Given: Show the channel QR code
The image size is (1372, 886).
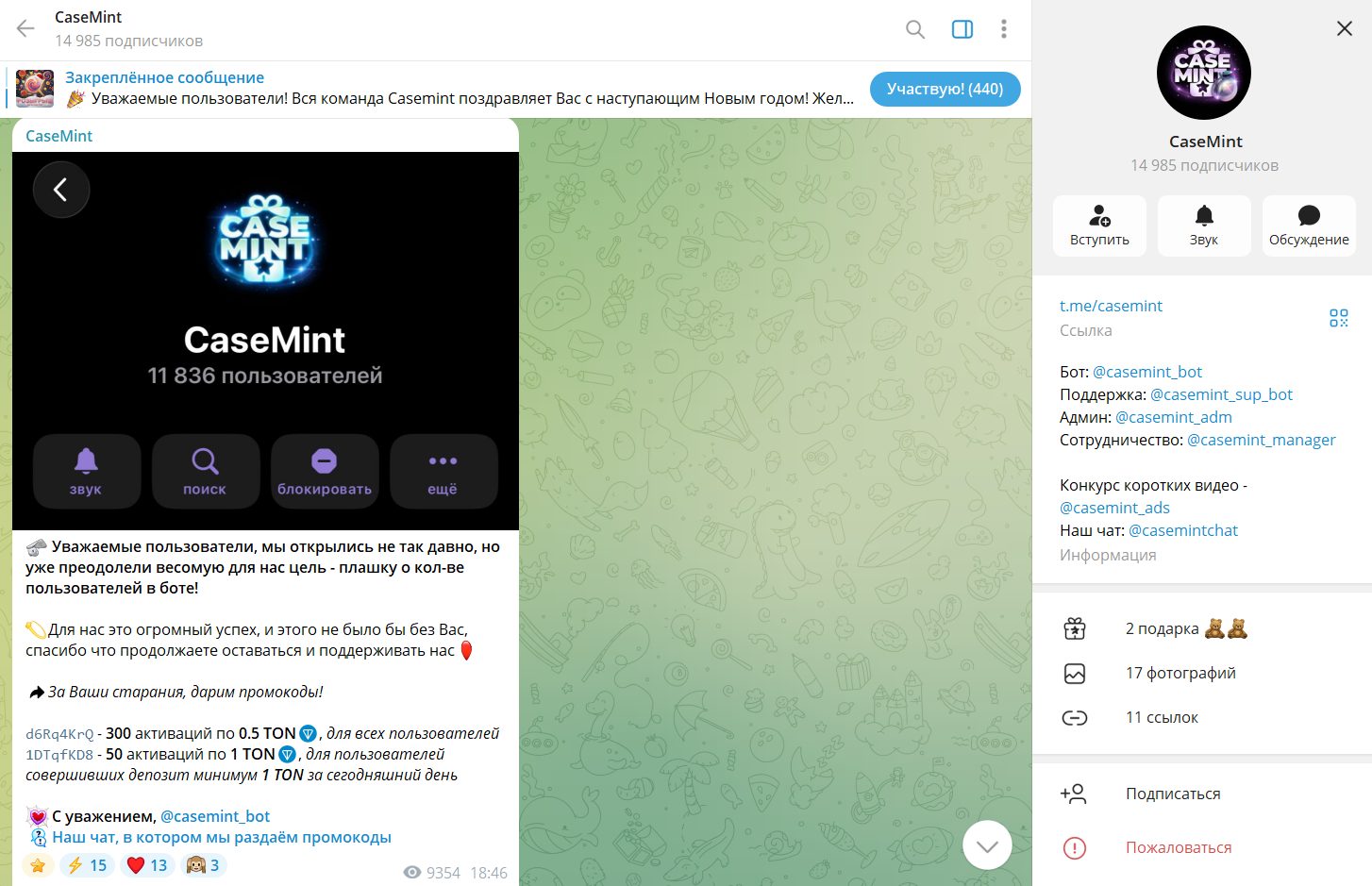Looking at the screenshot, I should click(1339, 318).
